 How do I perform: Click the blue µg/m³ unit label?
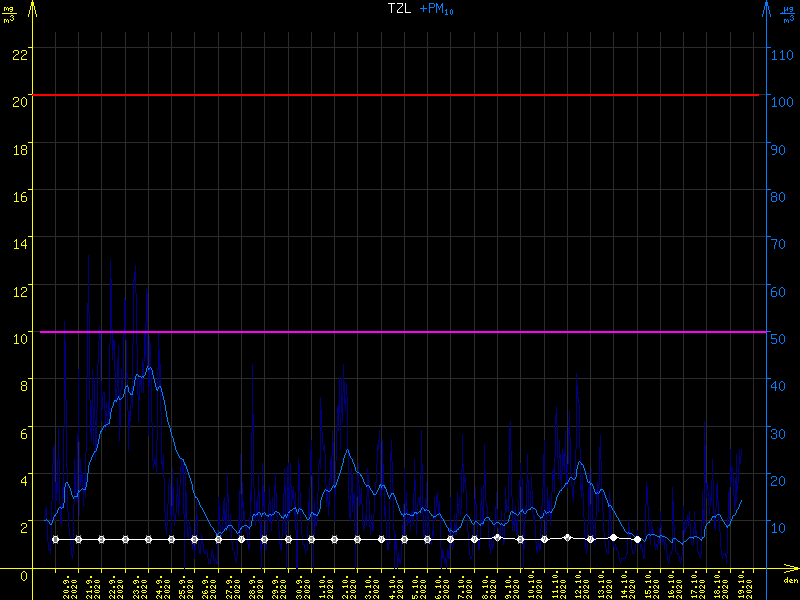pos(787,12)
